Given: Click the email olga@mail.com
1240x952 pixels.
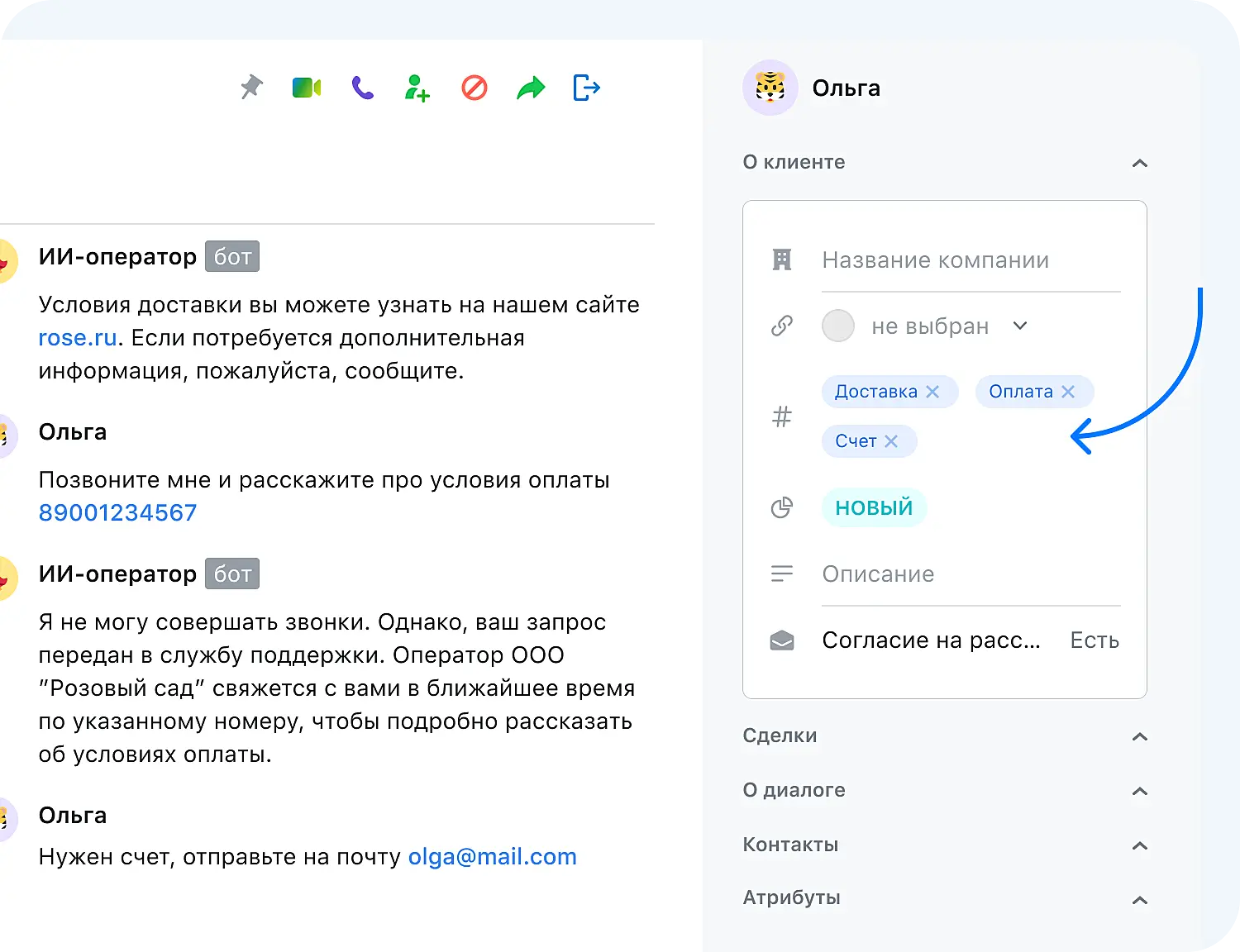Looking at the screenshot, I should [492, 856].
